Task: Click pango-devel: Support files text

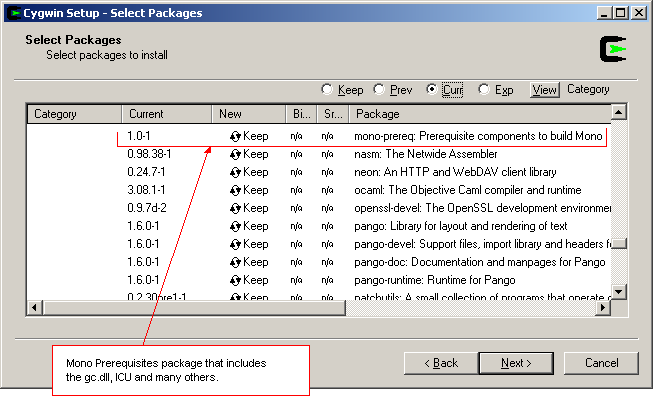Action: (482, 244)
